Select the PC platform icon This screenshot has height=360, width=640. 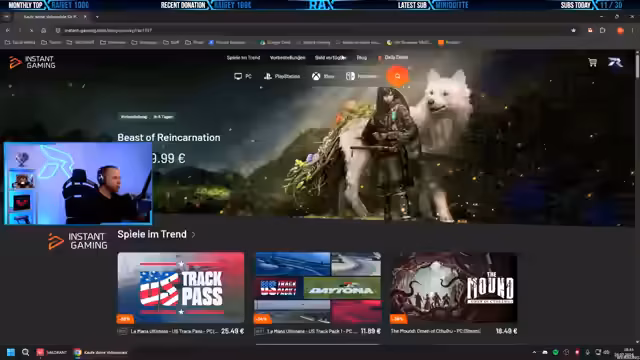tap(243, 76)
